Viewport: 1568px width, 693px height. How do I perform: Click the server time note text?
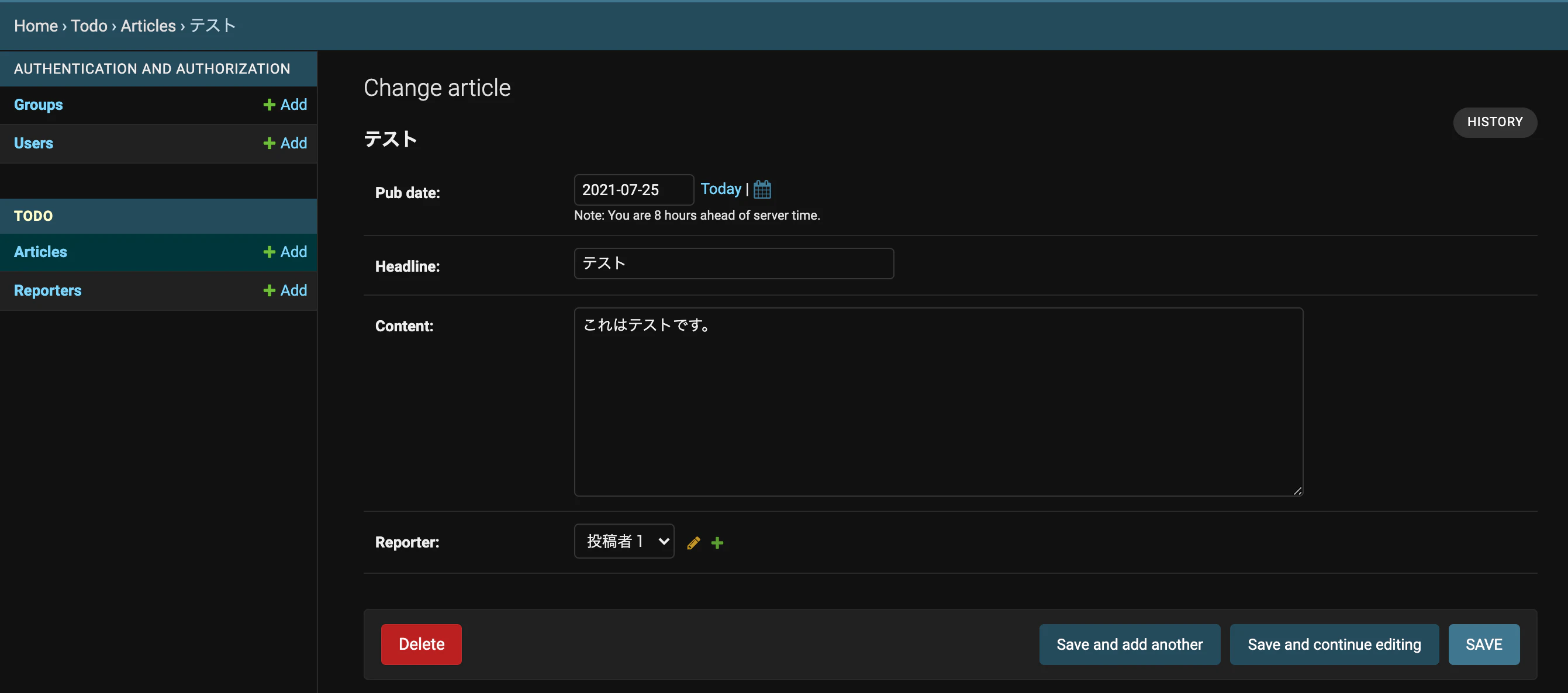[x=697, y=216]
